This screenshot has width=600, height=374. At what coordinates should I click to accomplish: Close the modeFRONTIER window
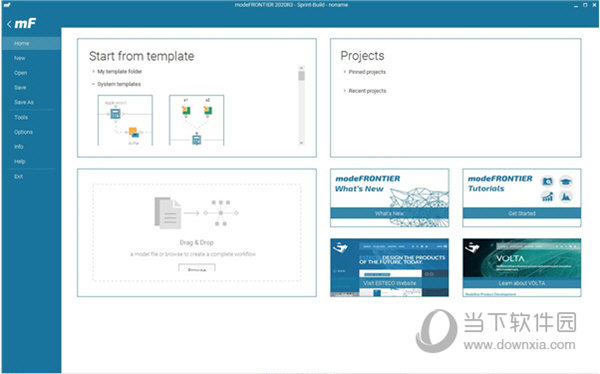[594, 5]
